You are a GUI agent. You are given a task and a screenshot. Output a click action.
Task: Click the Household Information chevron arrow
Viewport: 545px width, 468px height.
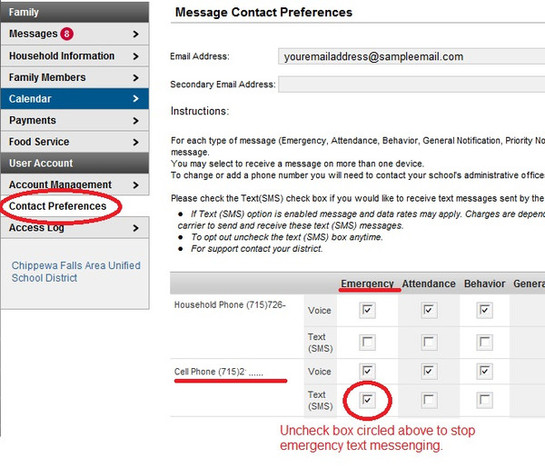click(x=136, y=56)
